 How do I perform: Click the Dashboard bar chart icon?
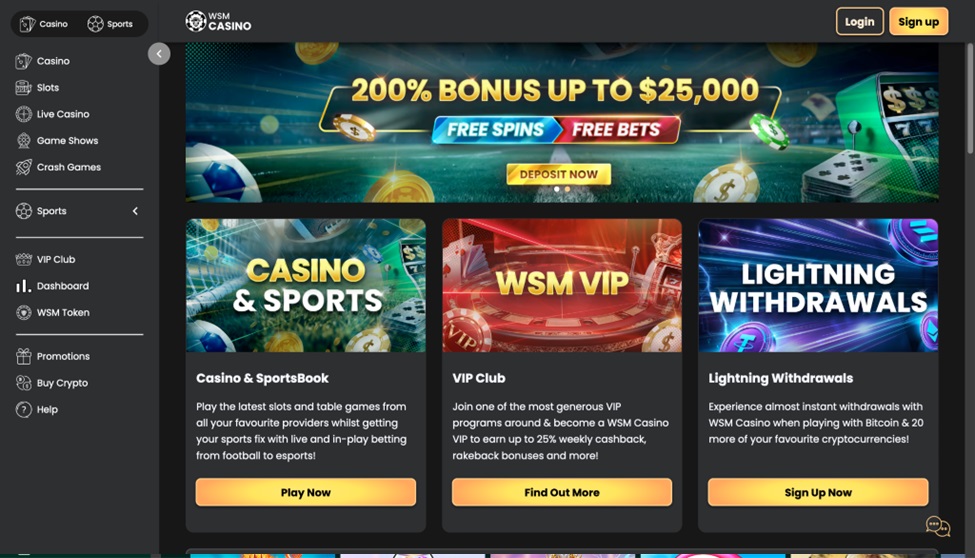pos(23,286)
